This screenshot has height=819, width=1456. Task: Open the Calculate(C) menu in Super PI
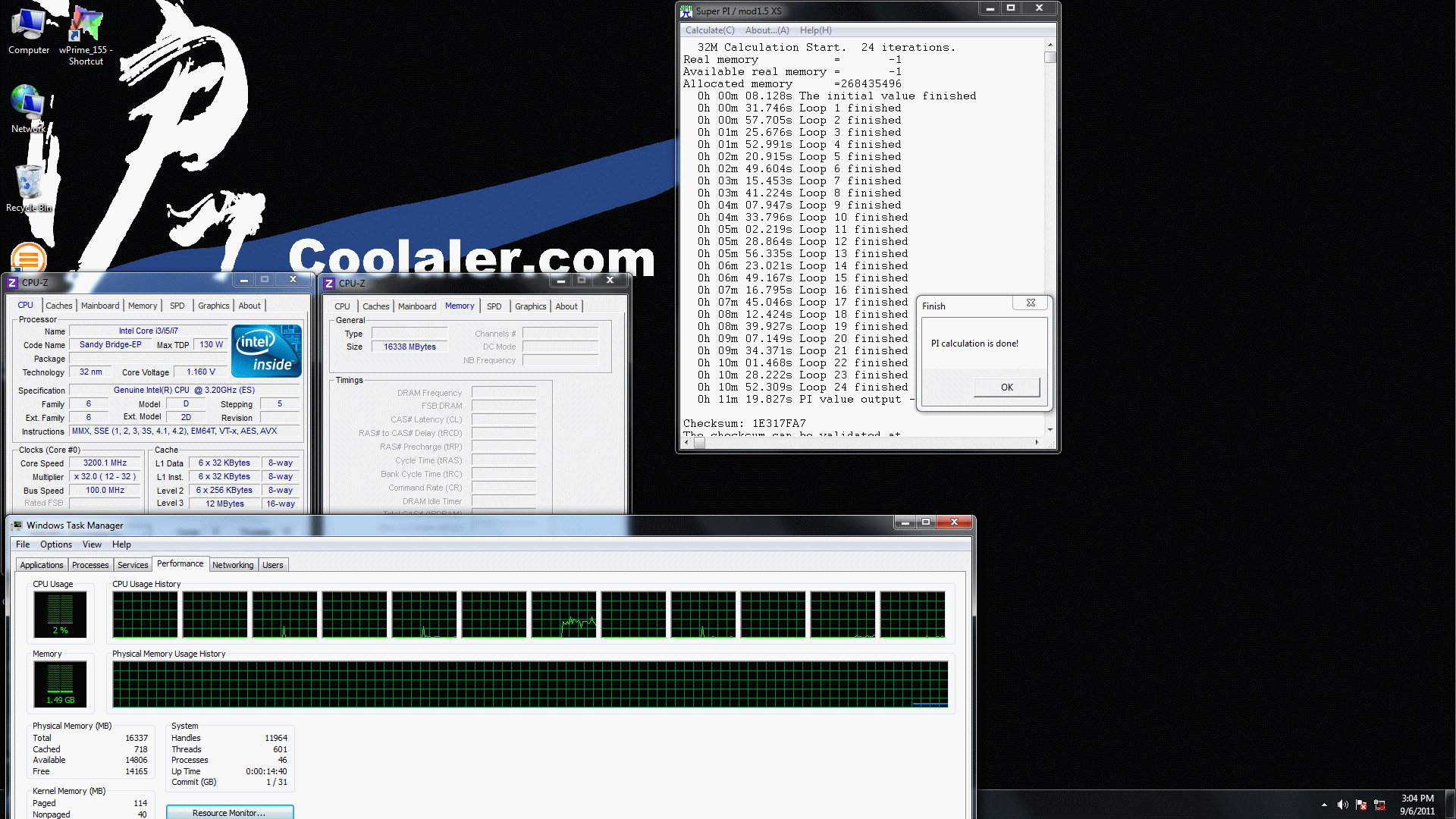click(x=710, y=30)
